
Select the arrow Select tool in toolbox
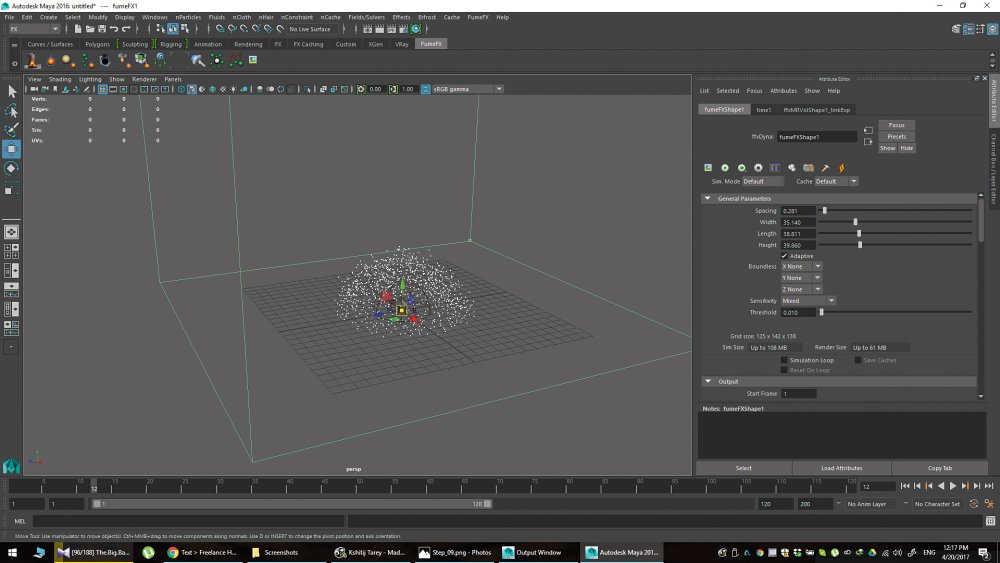[x=11, y=91]
